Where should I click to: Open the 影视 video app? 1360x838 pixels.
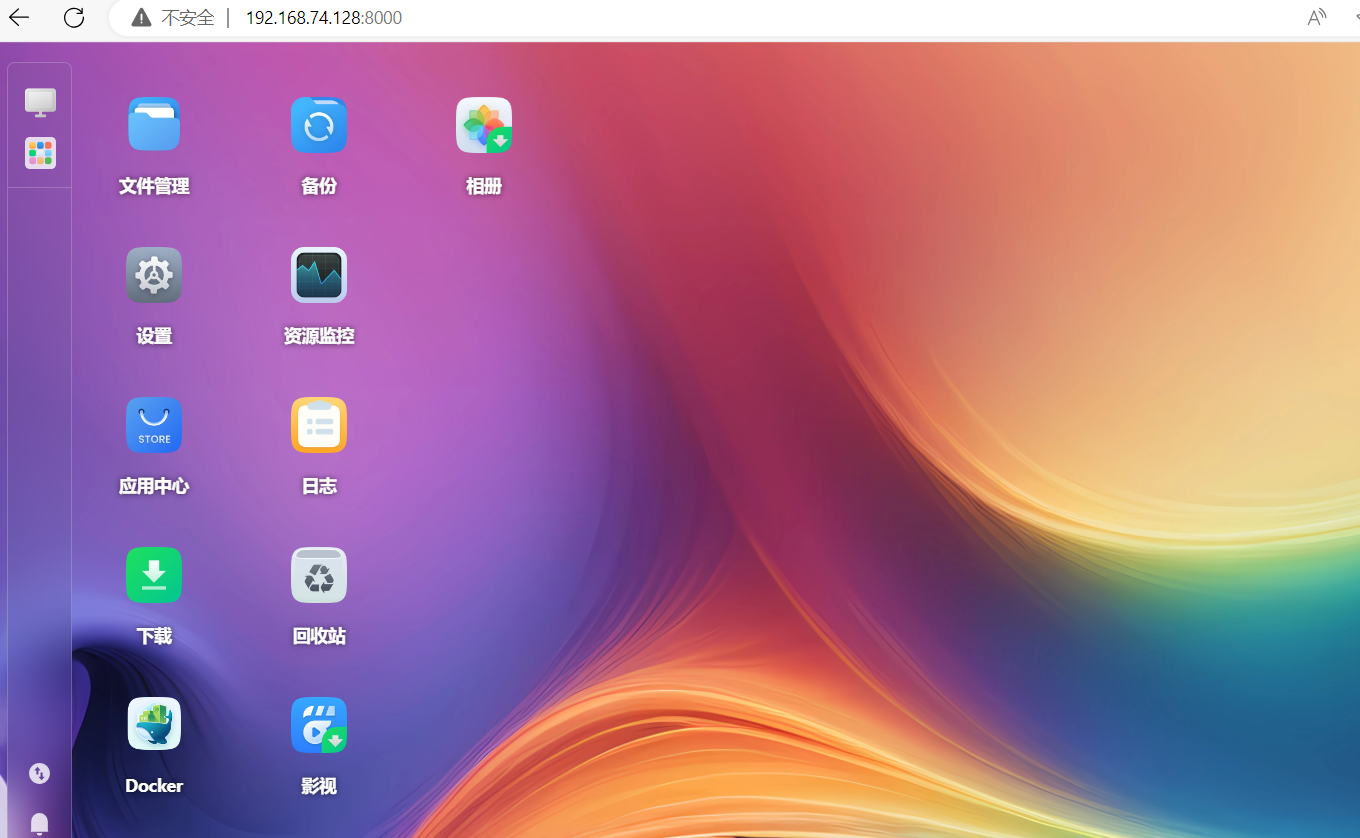point(319,725)
